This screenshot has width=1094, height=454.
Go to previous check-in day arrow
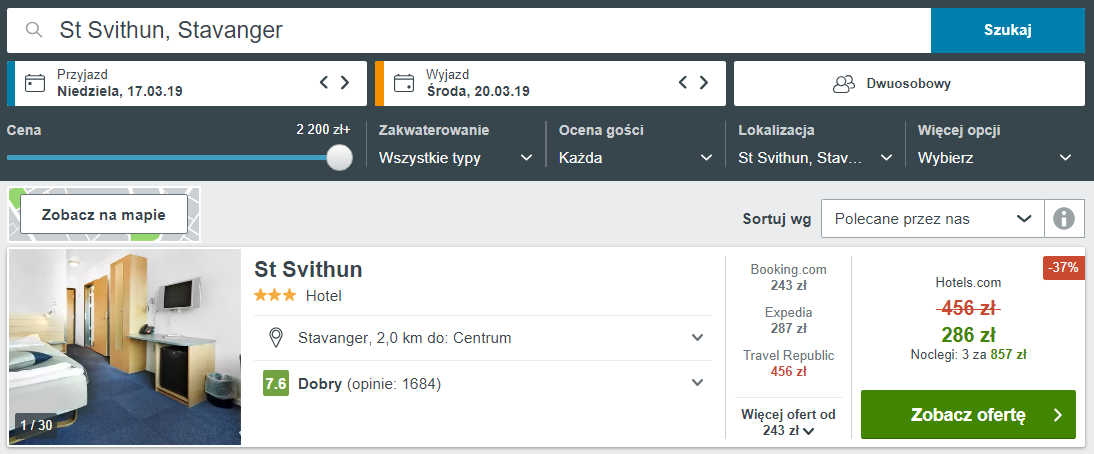(324, 83)
